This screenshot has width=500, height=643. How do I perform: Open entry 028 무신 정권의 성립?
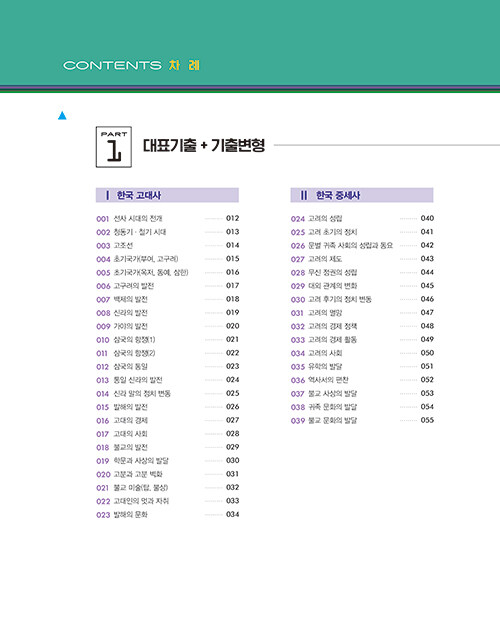tap(362, 272)
